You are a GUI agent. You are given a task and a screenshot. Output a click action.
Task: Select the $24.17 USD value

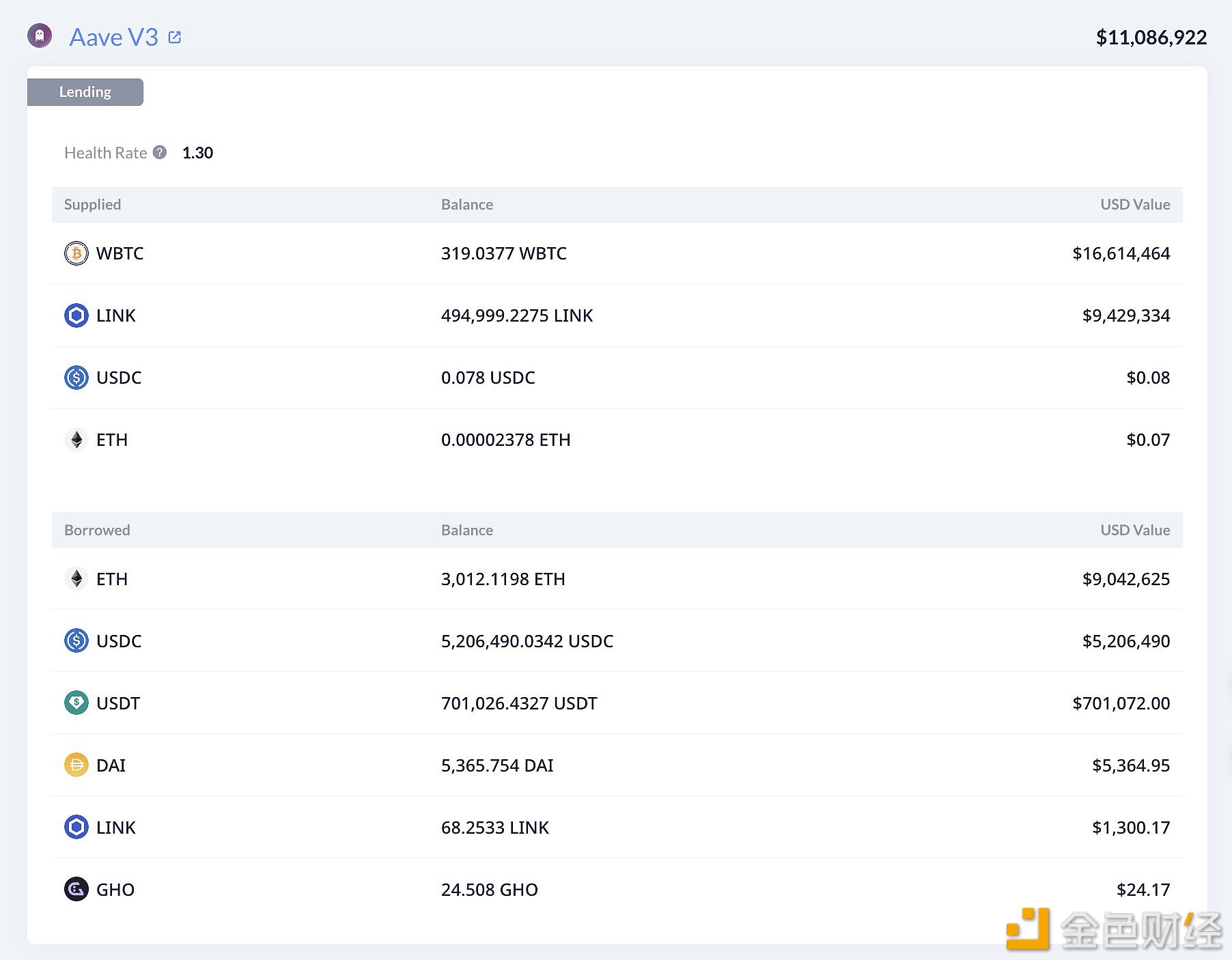[x=1143, y=890]
